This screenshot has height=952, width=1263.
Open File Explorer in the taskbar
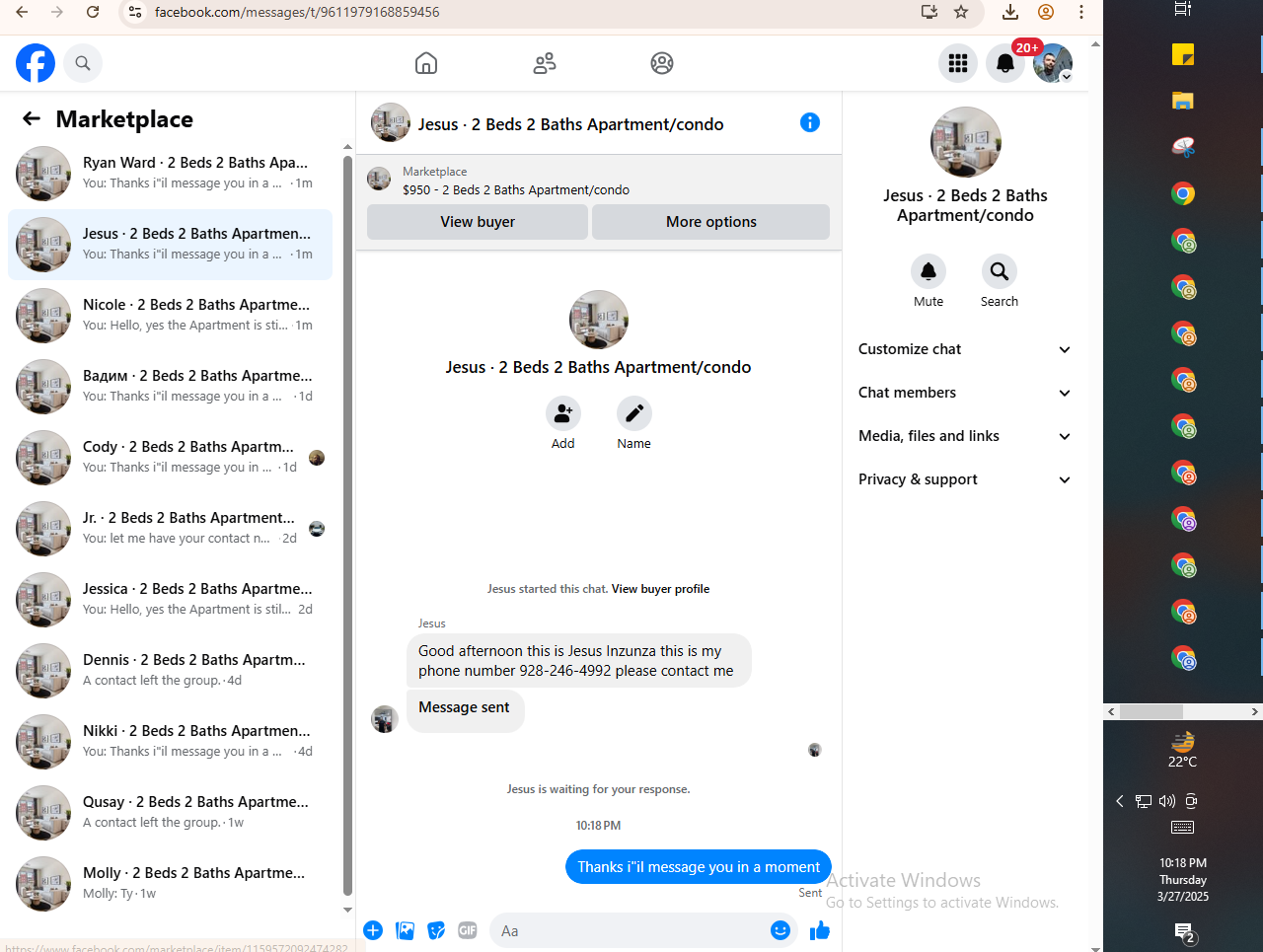click(x=1183, y=101)
